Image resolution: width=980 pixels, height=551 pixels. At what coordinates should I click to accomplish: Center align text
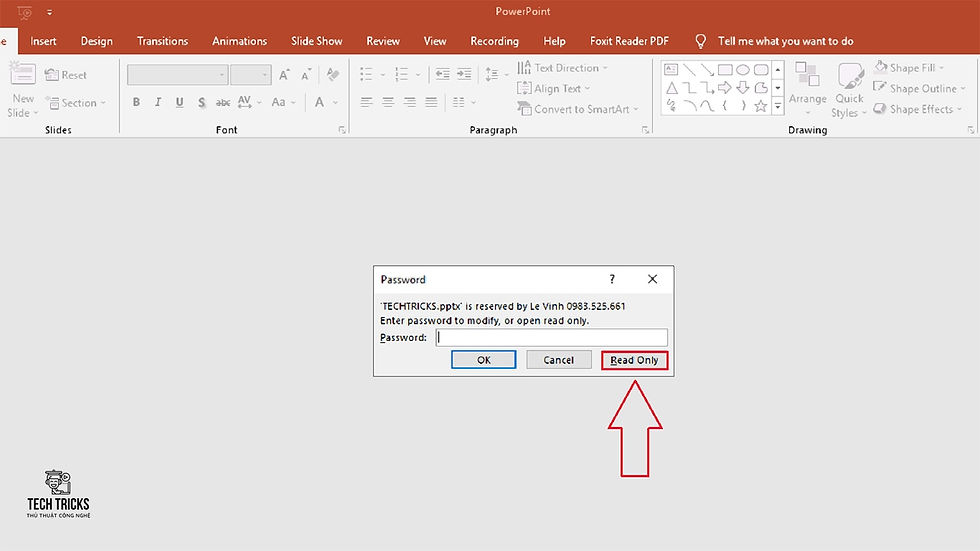point(388,102)
